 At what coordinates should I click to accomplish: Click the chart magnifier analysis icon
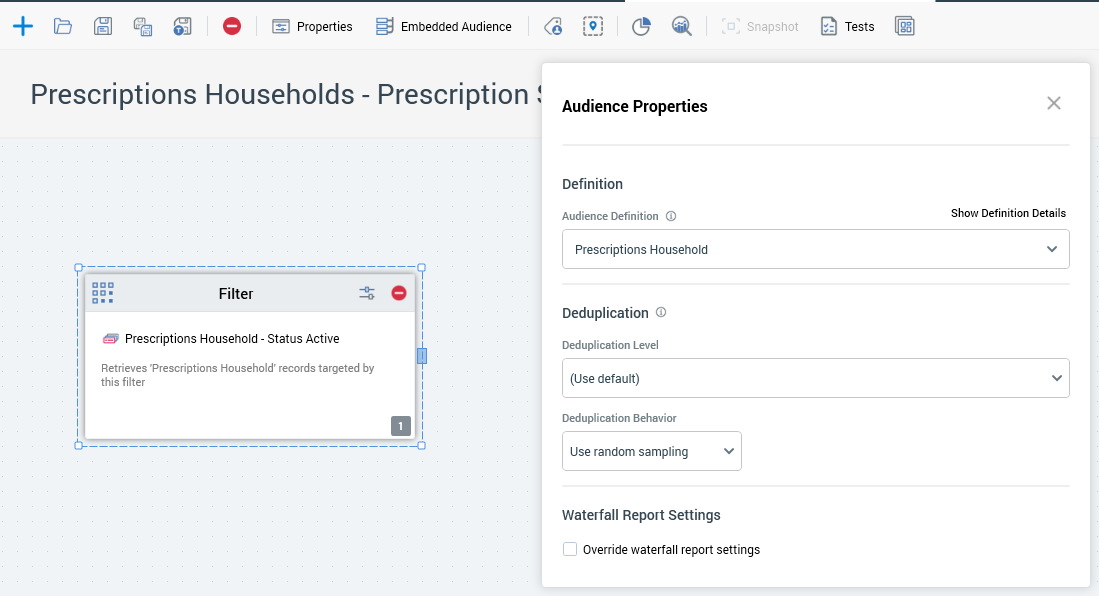[681, 26]
